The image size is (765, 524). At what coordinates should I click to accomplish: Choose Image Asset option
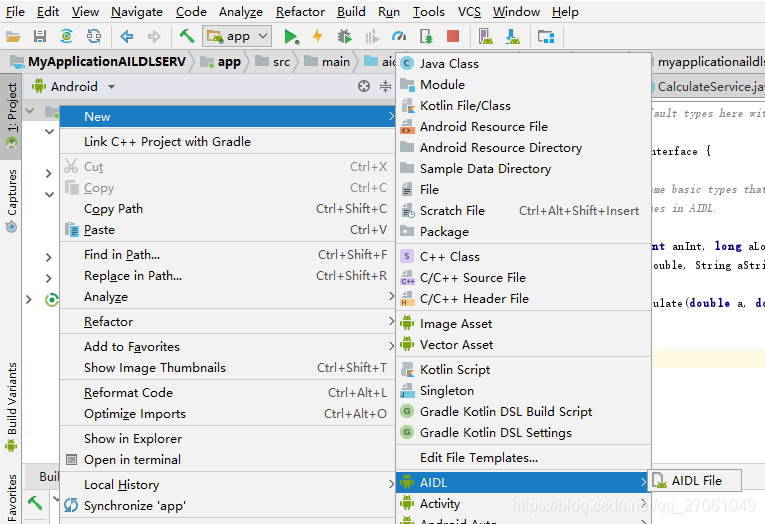tap(523, 323)
